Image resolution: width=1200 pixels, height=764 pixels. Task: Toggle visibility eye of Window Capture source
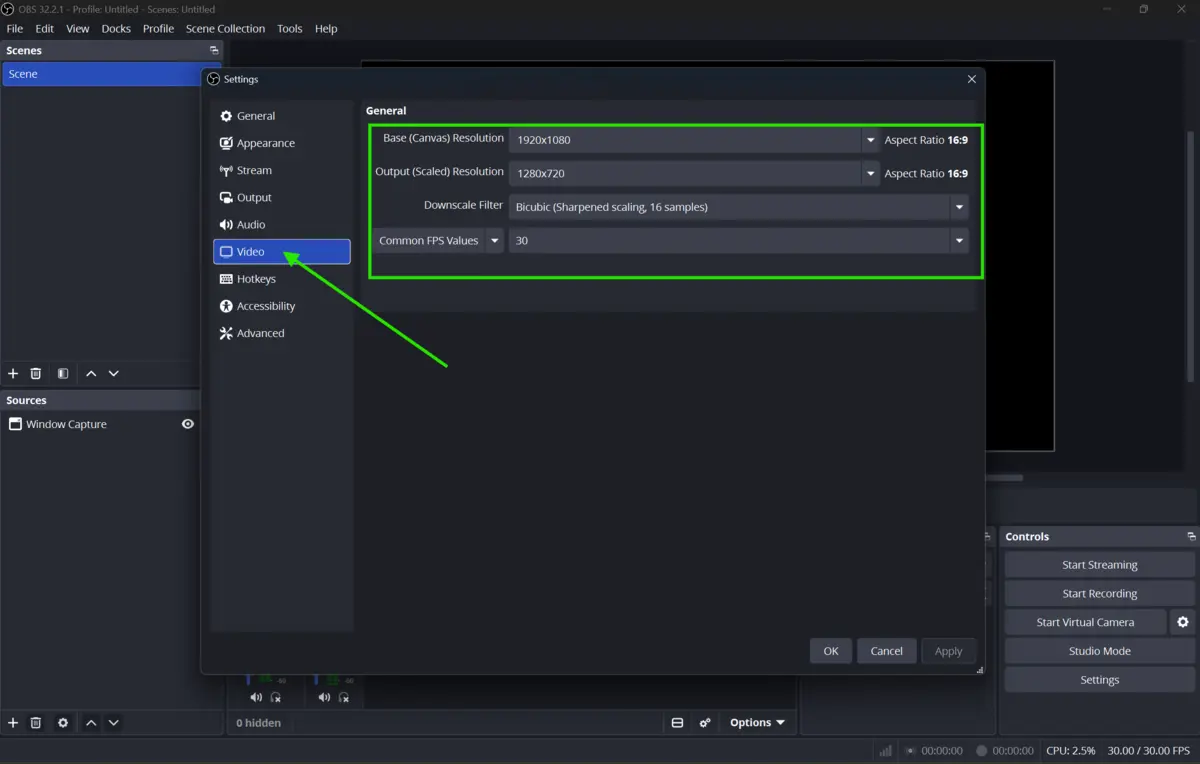187,424
